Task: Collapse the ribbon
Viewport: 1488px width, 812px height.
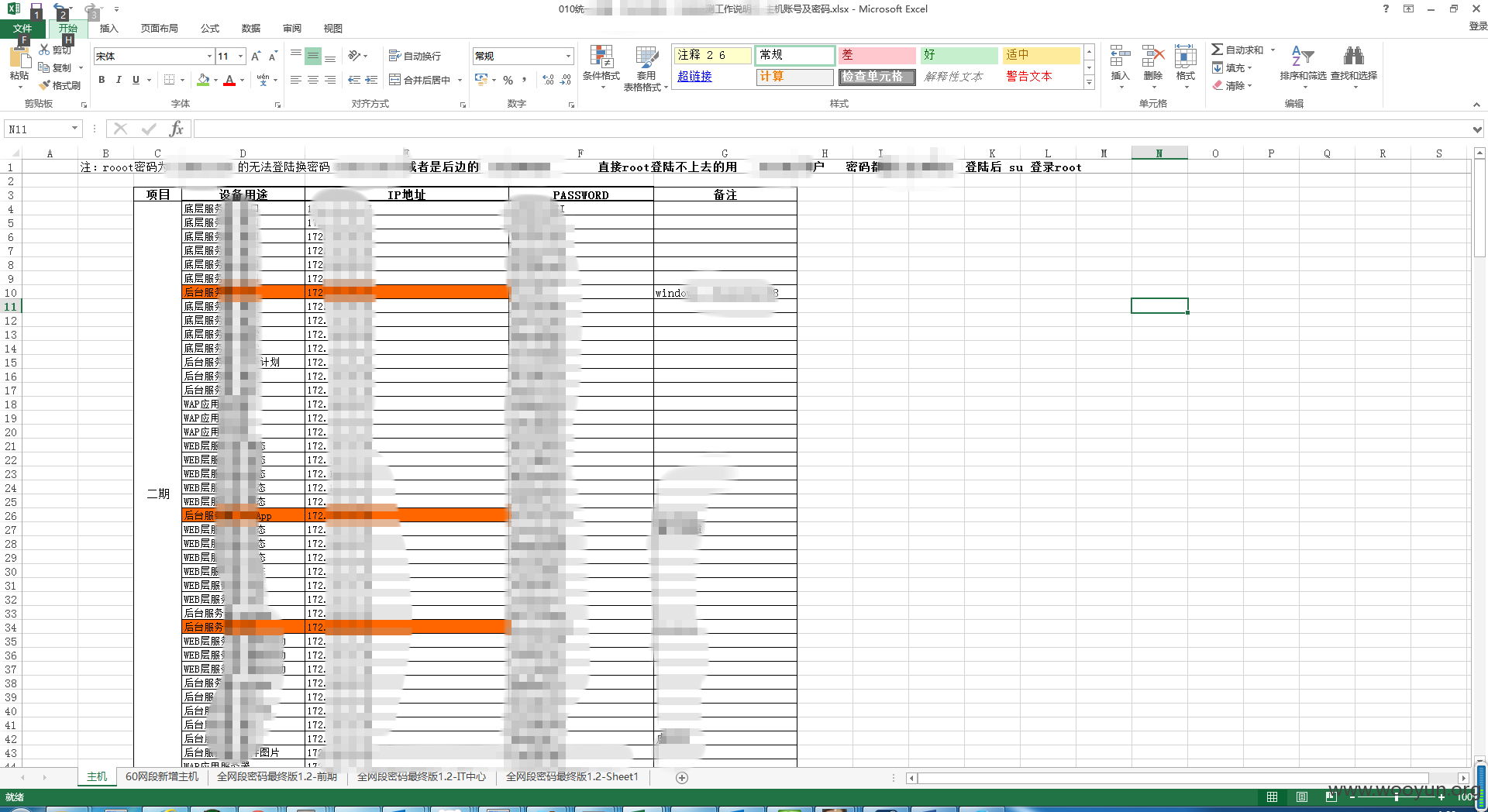Action: click(1476, 105)
